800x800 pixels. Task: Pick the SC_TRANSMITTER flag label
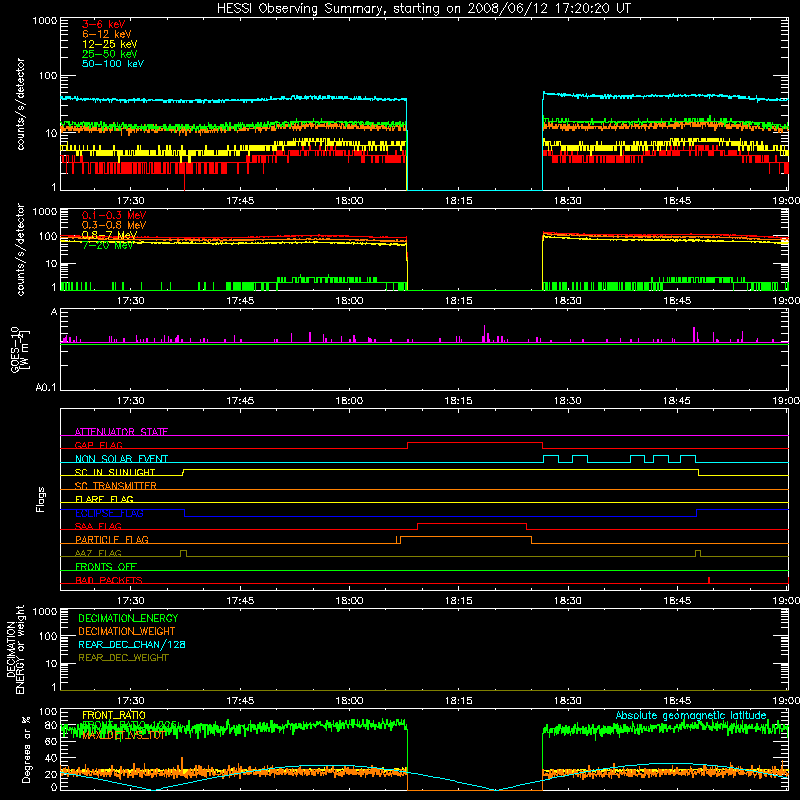[x=116, y=486]
